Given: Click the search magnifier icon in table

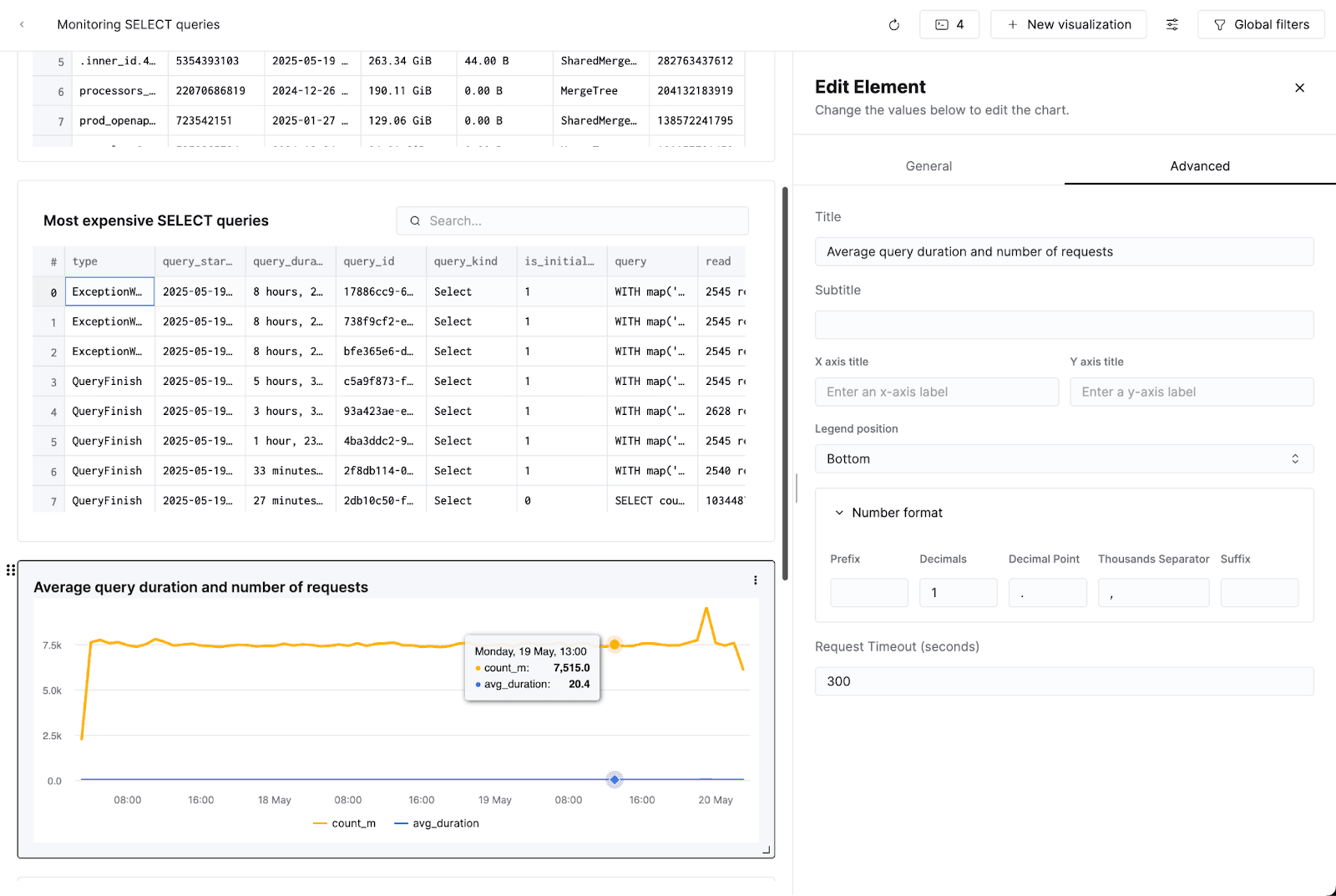Looking at the screenshot, I should click(415, 221).
